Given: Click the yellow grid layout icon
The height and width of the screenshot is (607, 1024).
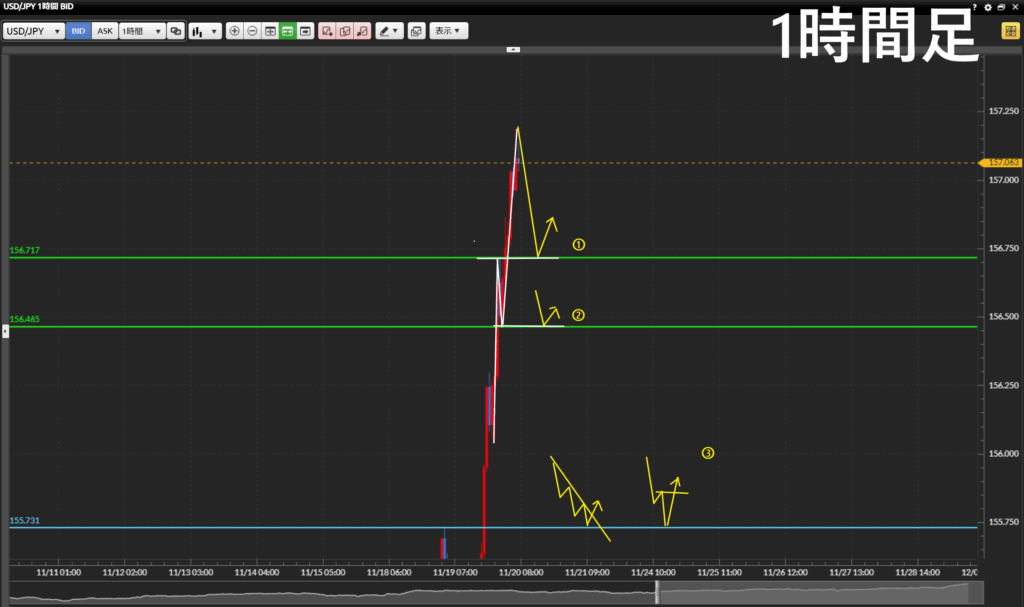Looking at the screenshot, I should pyautogui.click(x=1010, y=31).
